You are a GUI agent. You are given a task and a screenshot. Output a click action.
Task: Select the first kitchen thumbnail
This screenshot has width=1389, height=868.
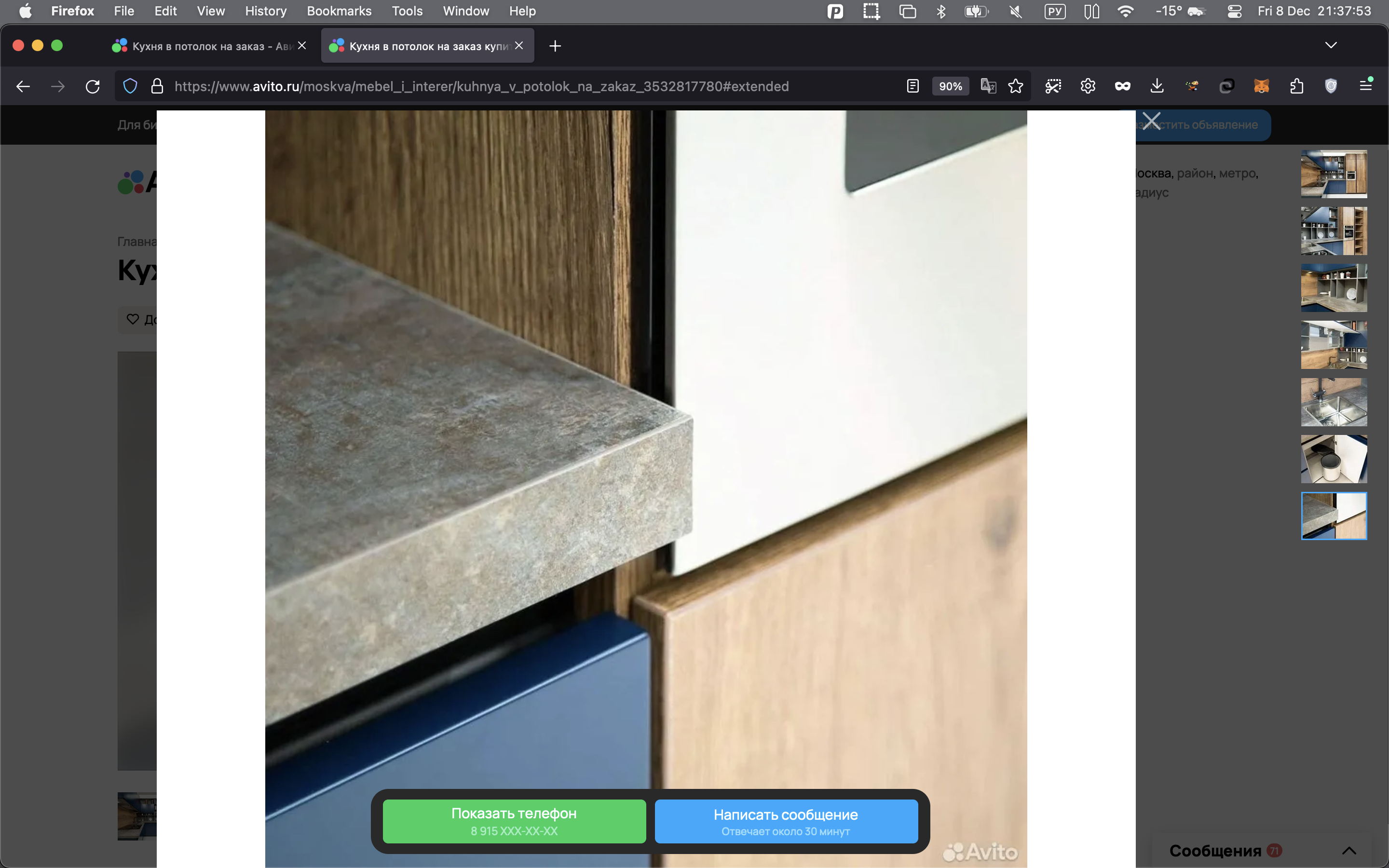[x=1334, y=174]
